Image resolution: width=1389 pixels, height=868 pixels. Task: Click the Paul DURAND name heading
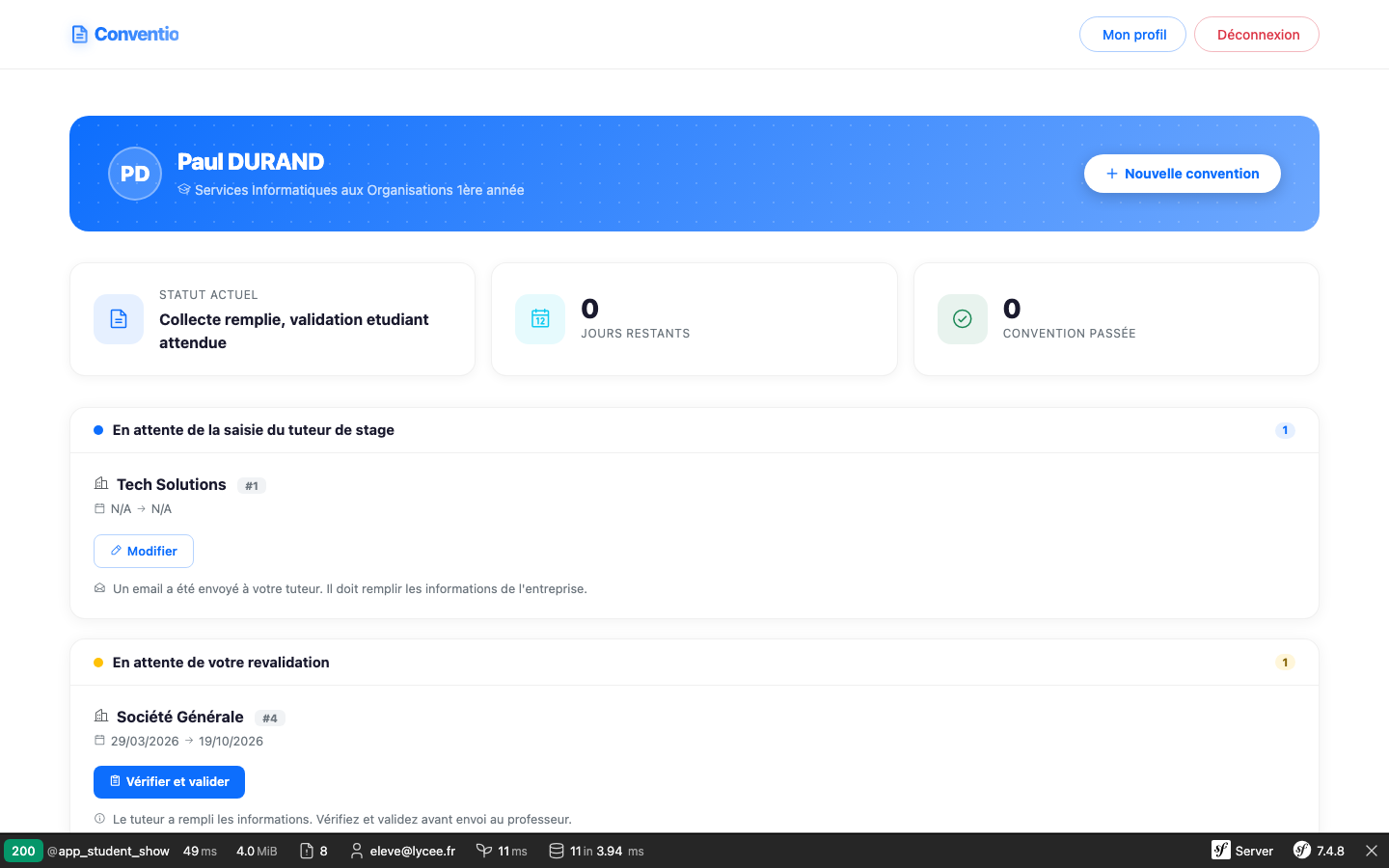(x=251, y=162)
